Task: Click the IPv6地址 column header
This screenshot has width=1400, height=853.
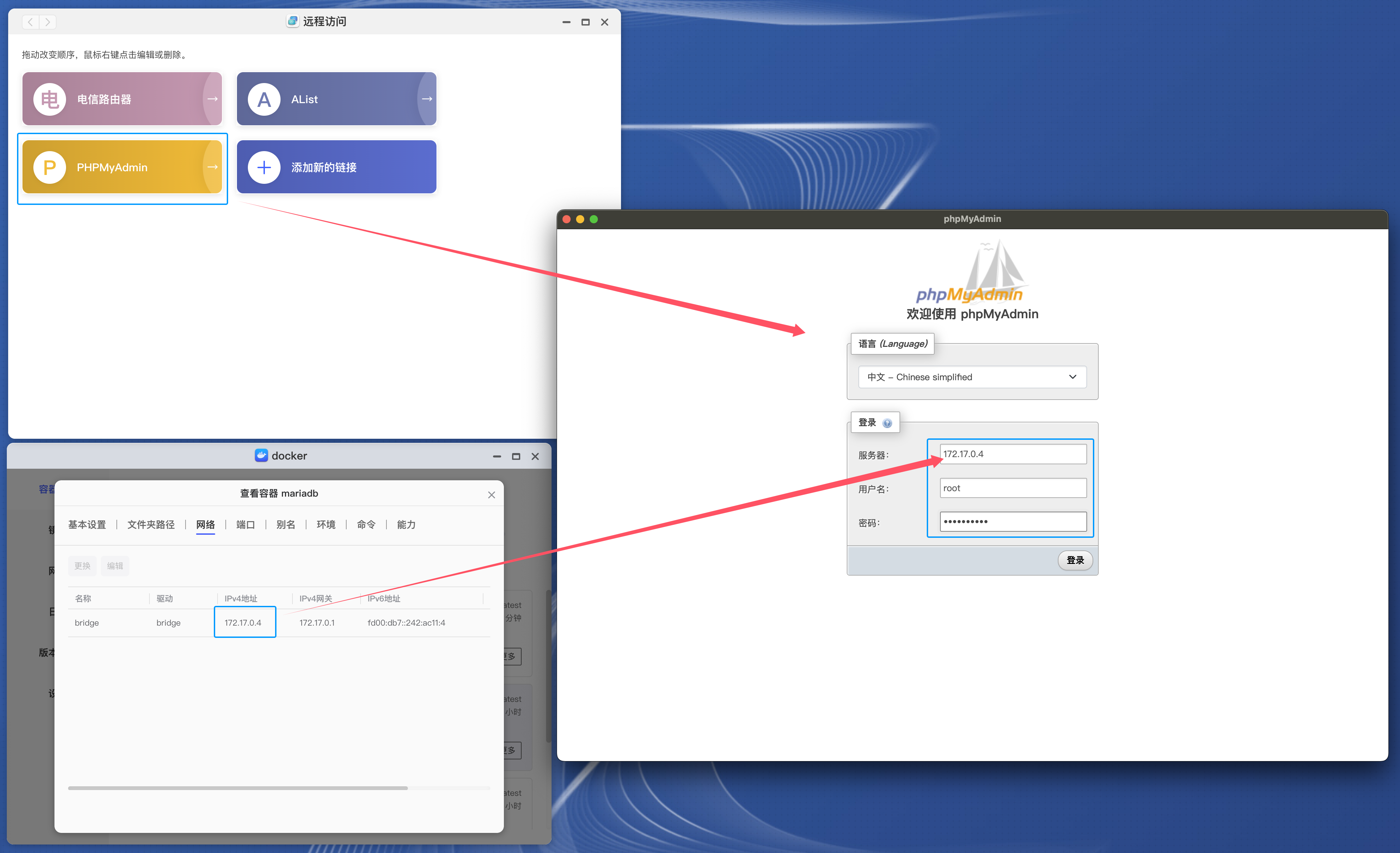Action: 384,599
